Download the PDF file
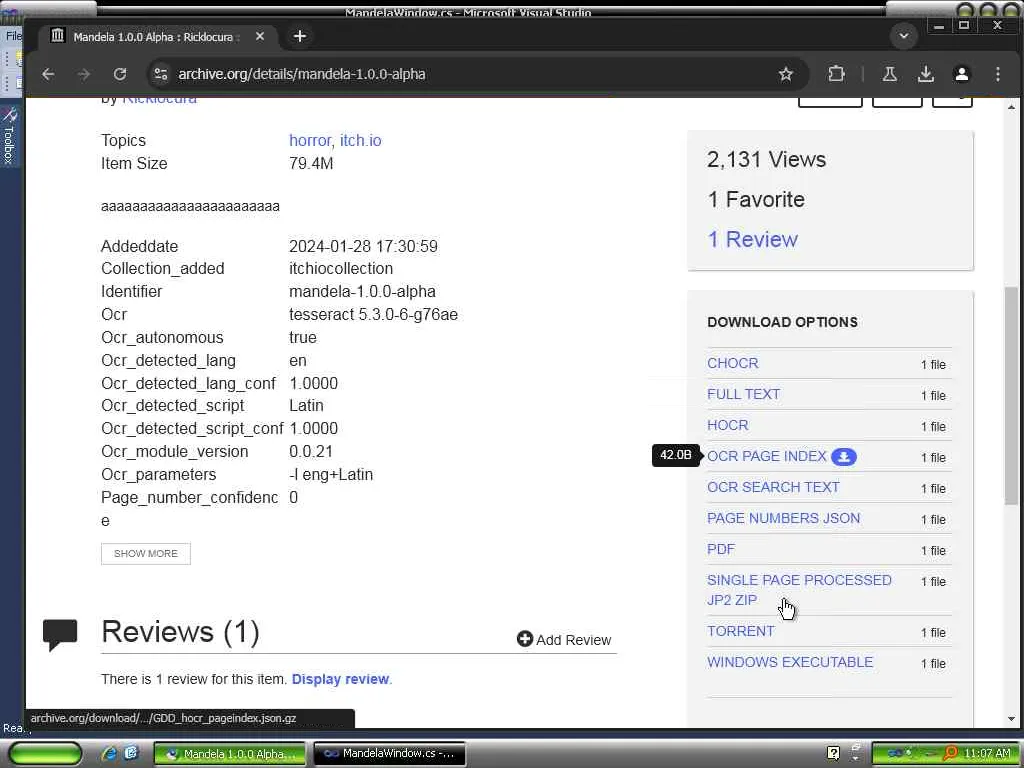The width and height of the screenshot is (1024, 768). click(721, 549)
